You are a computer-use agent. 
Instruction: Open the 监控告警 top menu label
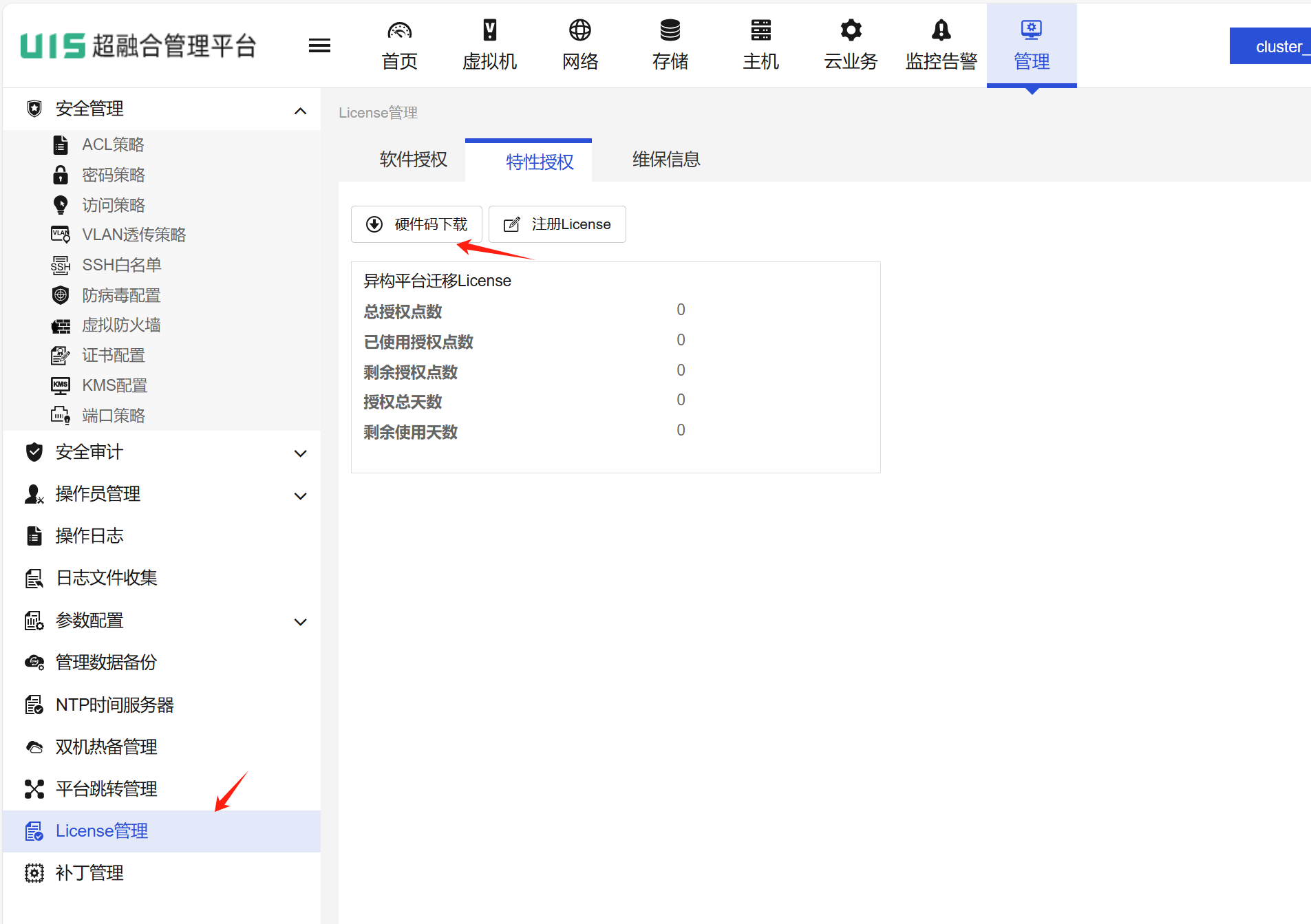[941, 62]
